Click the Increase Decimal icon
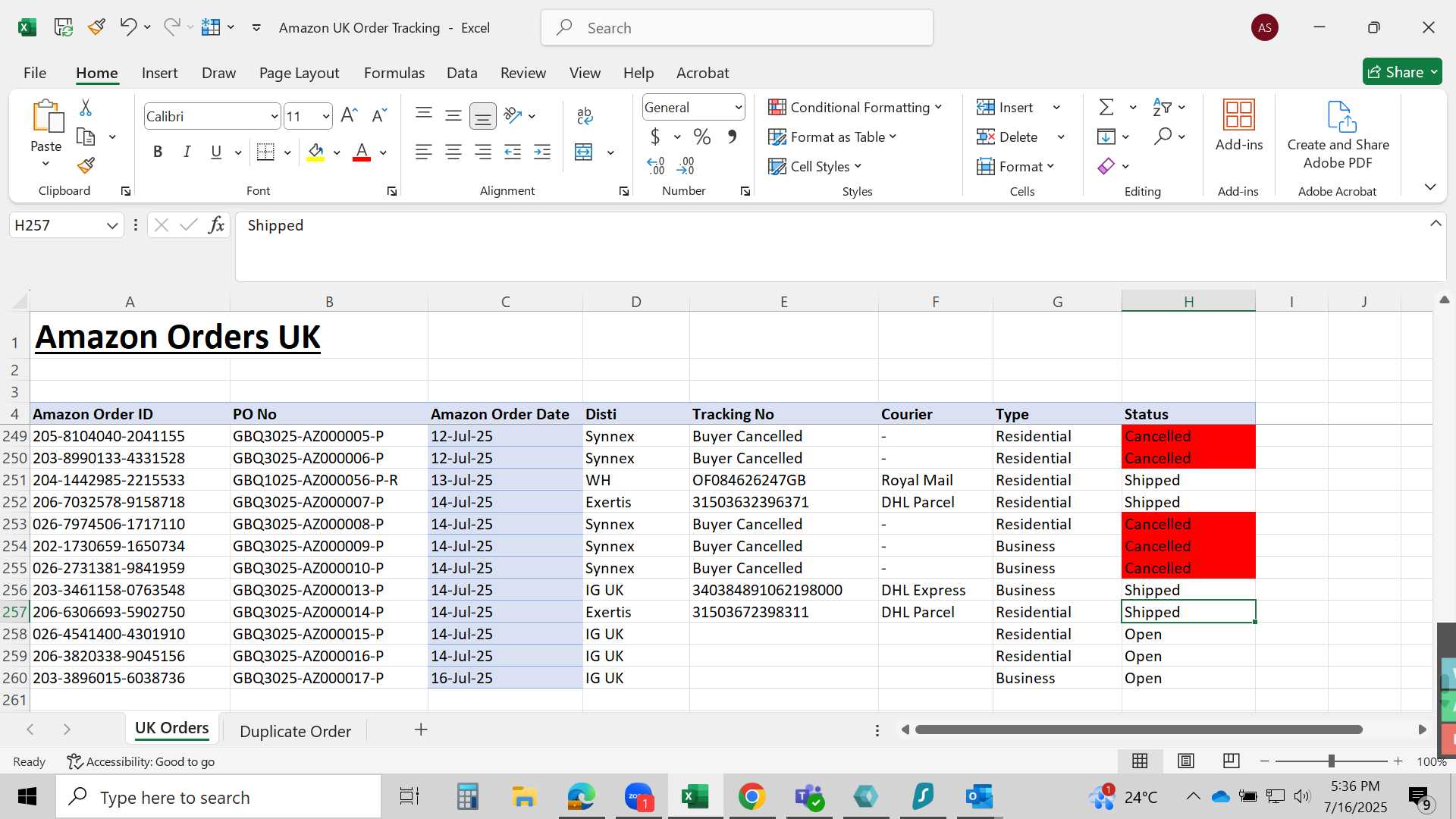Viewport: 1456px width, 819px height. coord(656,165)
